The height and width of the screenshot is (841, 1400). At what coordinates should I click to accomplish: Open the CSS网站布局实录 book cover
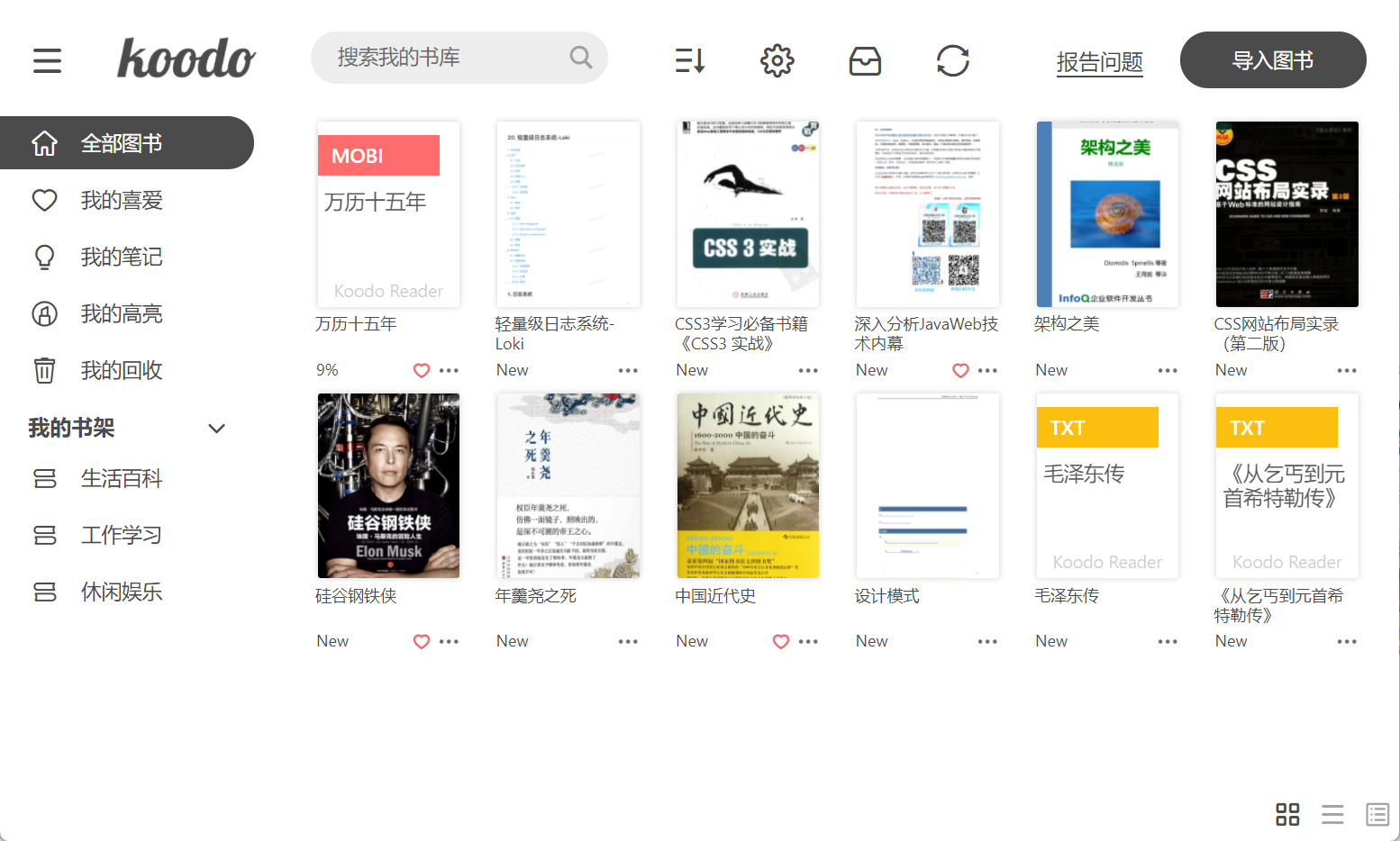[x=1286, y=214]
